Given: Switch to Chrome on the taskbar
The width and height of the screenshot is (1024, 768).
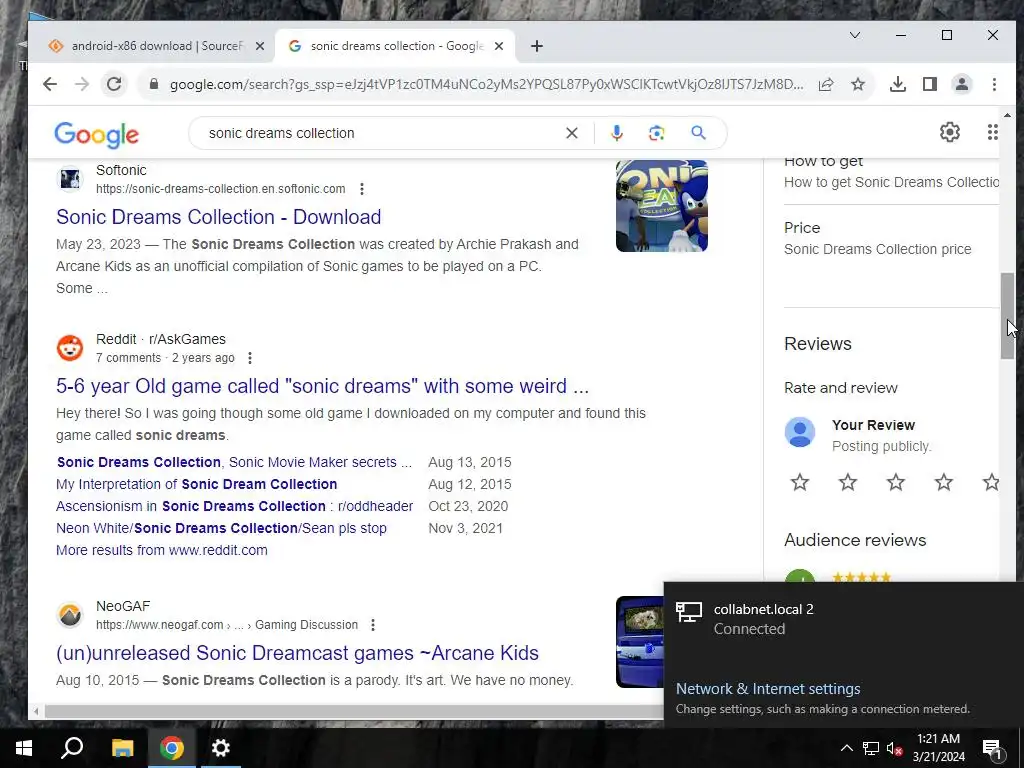Looking at the screenshot, I should (172, 748).
